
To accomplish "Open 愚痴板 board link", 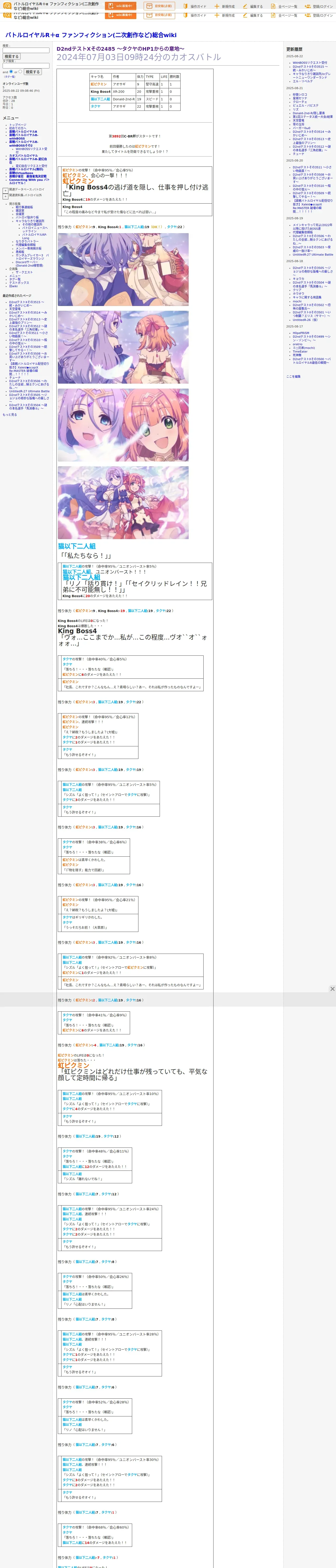I will click(x=20, y=251).
